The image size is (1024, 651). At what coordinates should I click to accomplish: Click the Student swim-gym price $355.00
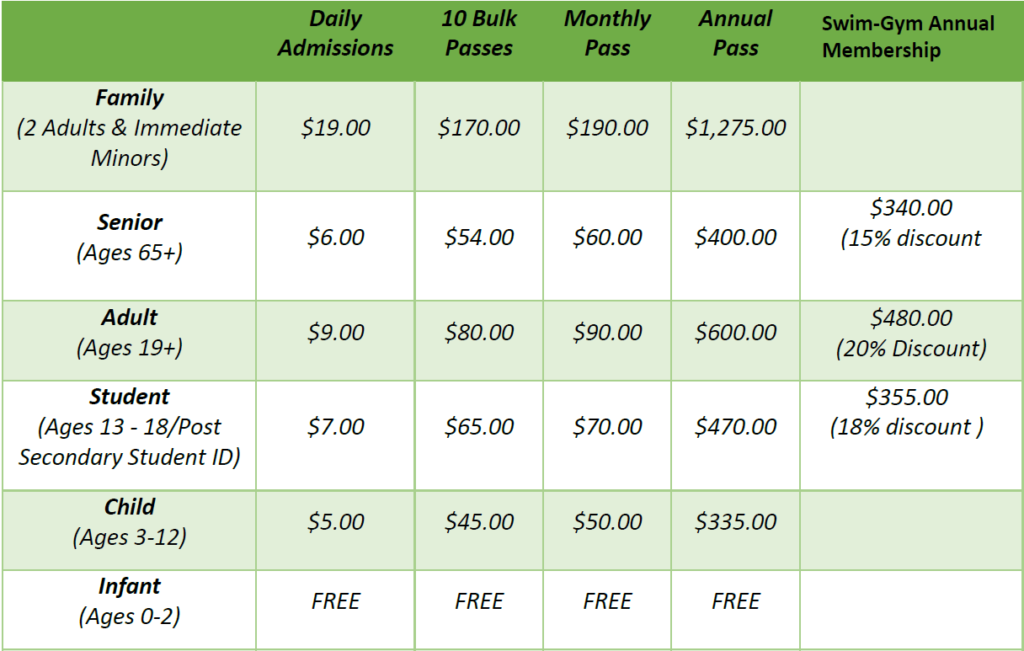[907, 397]
